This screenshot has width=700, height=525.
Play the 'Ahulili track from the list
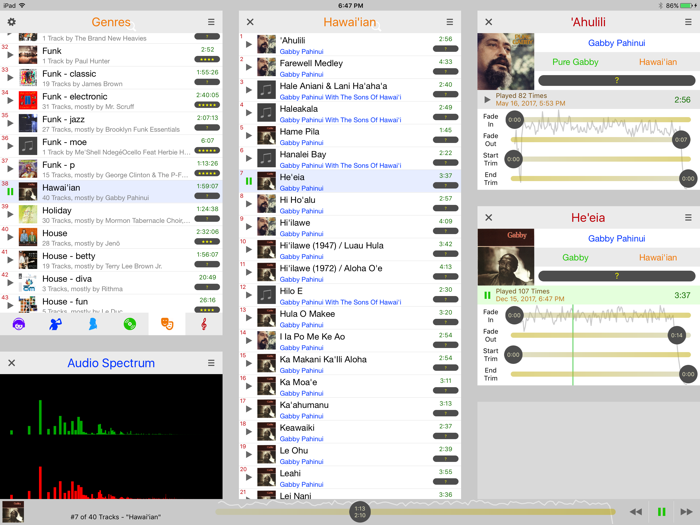tap(249, 45)
